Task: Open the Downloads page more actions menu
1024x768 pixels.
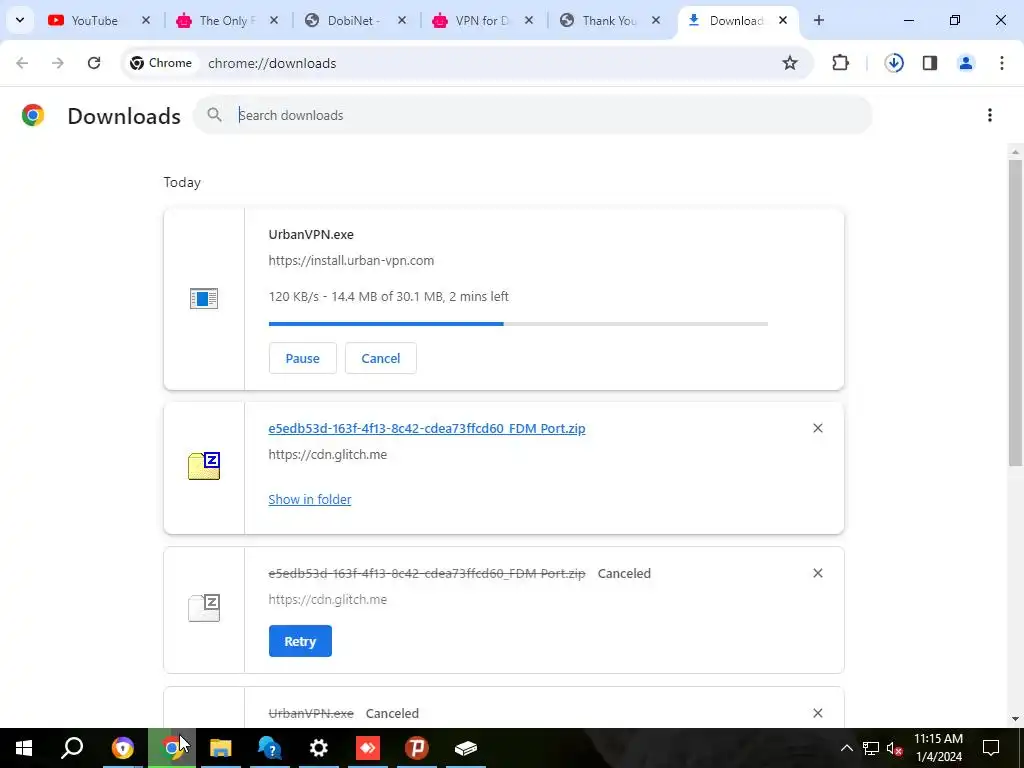Action: tap(990, 115)
